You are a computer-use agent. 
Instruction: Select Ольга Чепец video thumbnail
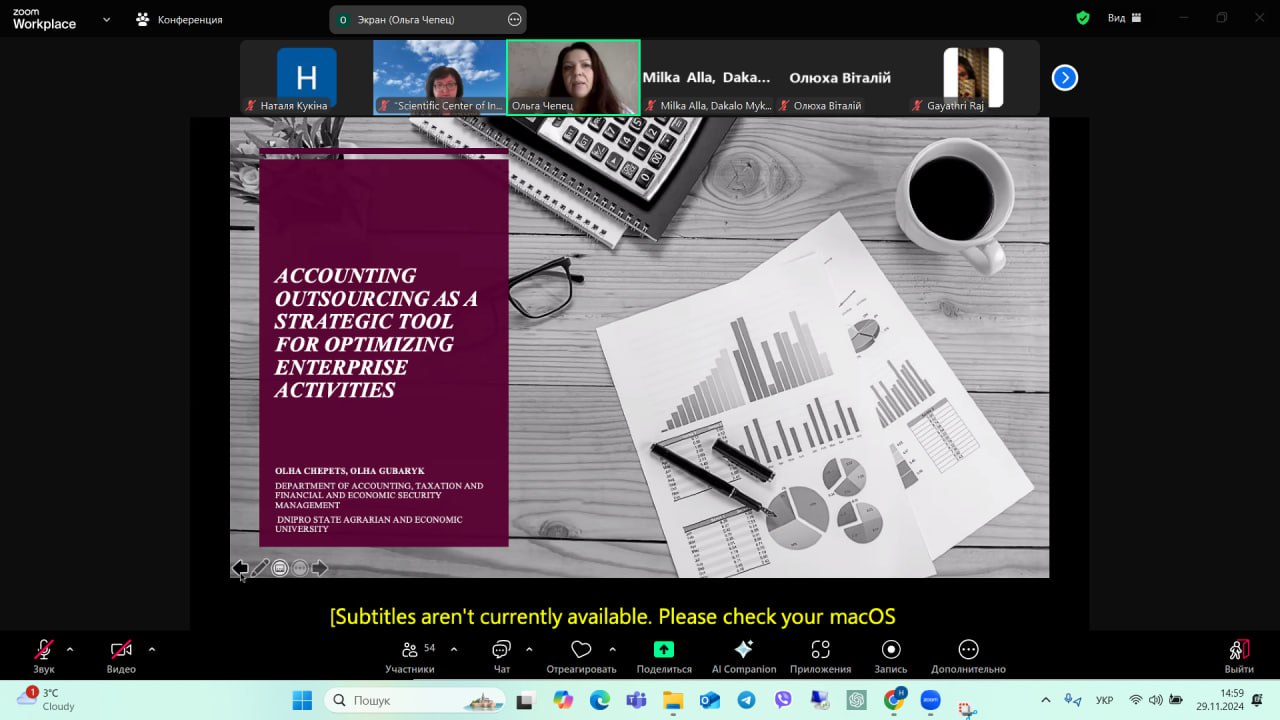pyautogui.click(x=573, y=78)
